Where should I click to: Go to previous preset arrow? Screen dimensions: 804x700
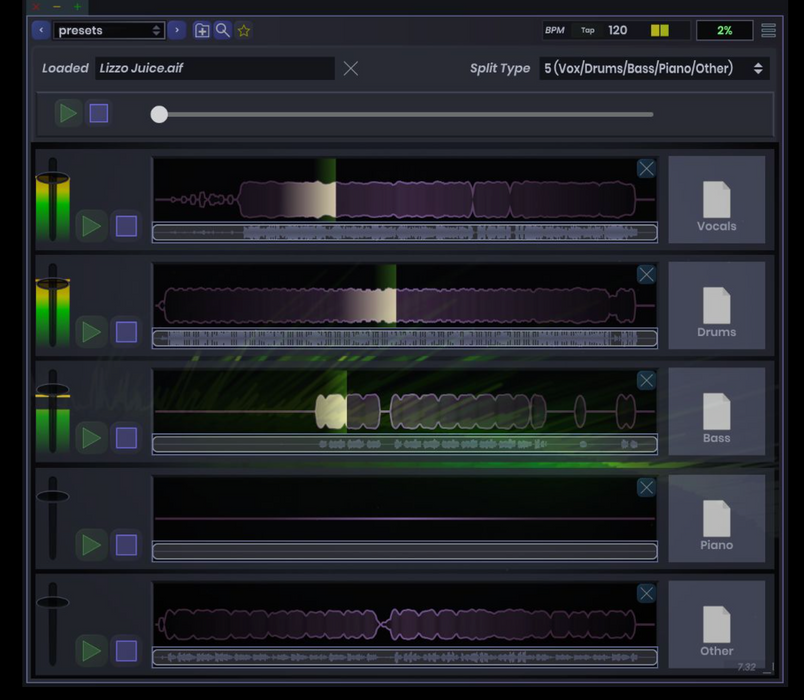click(41, 30)
